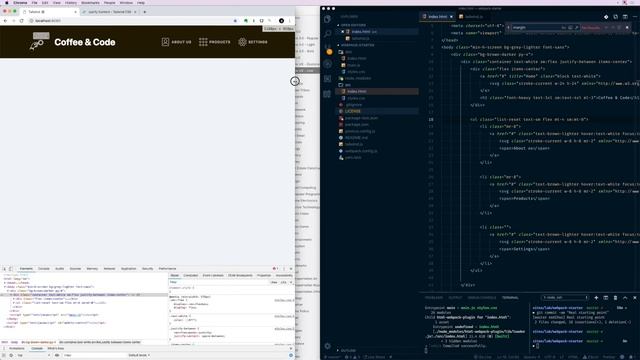Open the macOS History menu

[x=71, y=2]
